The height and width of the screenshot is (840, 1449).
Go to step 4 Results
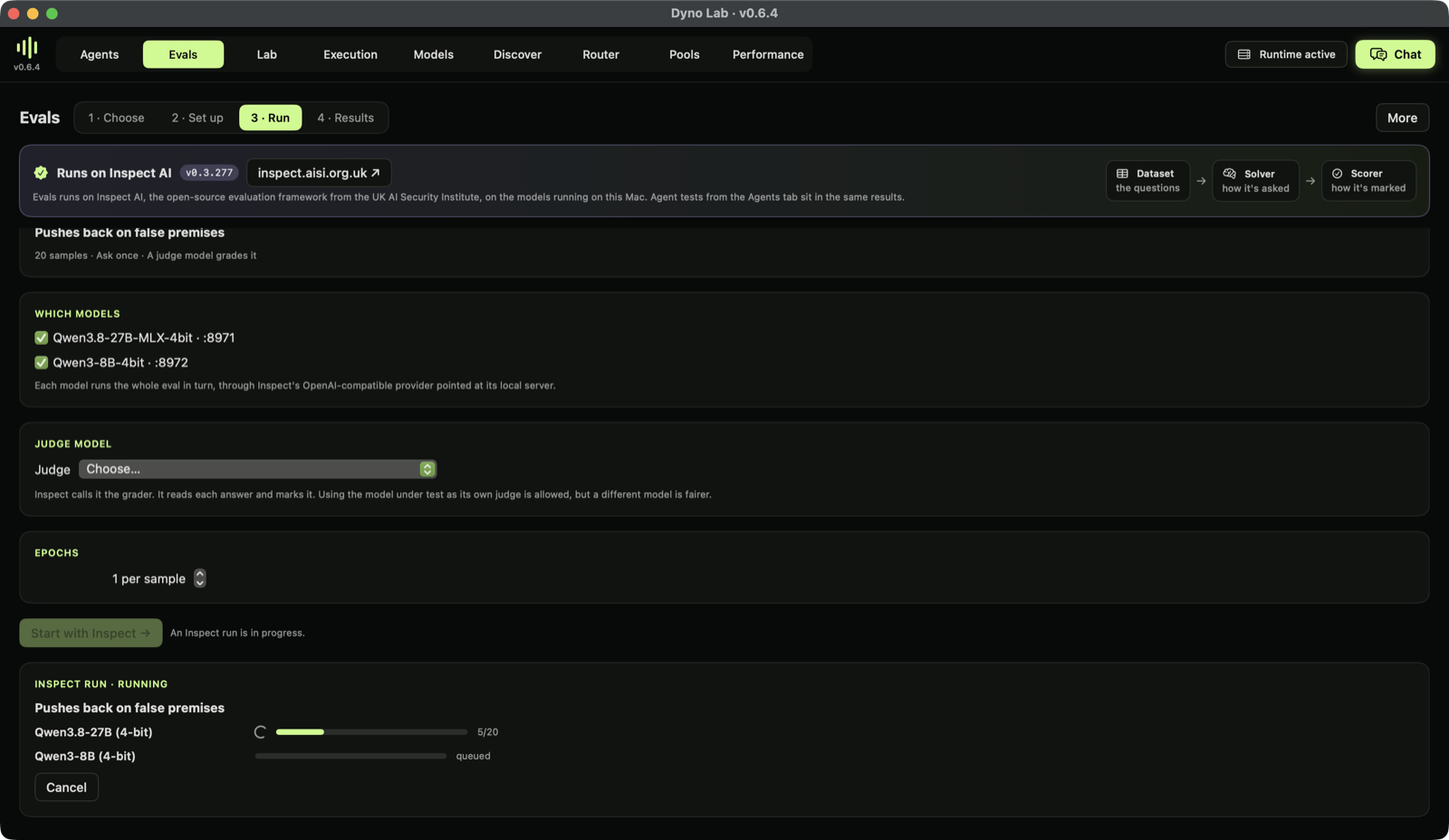tap(345, 118)
